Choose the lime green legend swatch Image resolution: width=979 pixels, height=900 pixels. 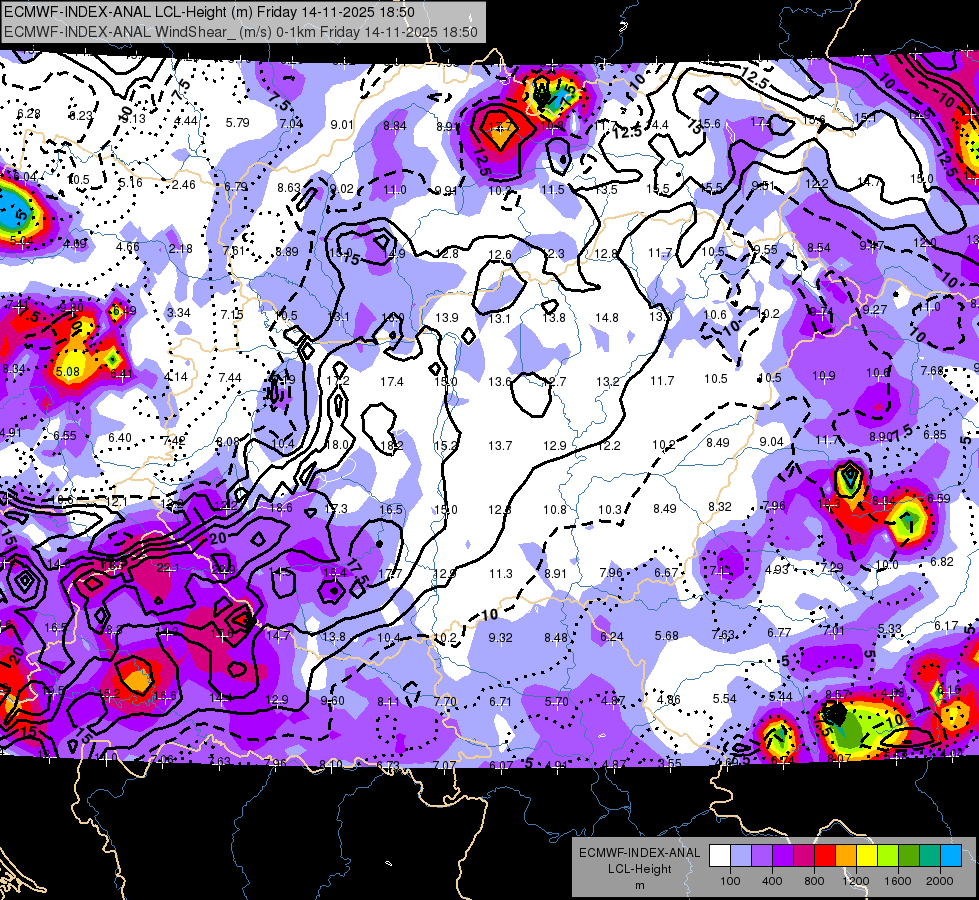(888, 855)
